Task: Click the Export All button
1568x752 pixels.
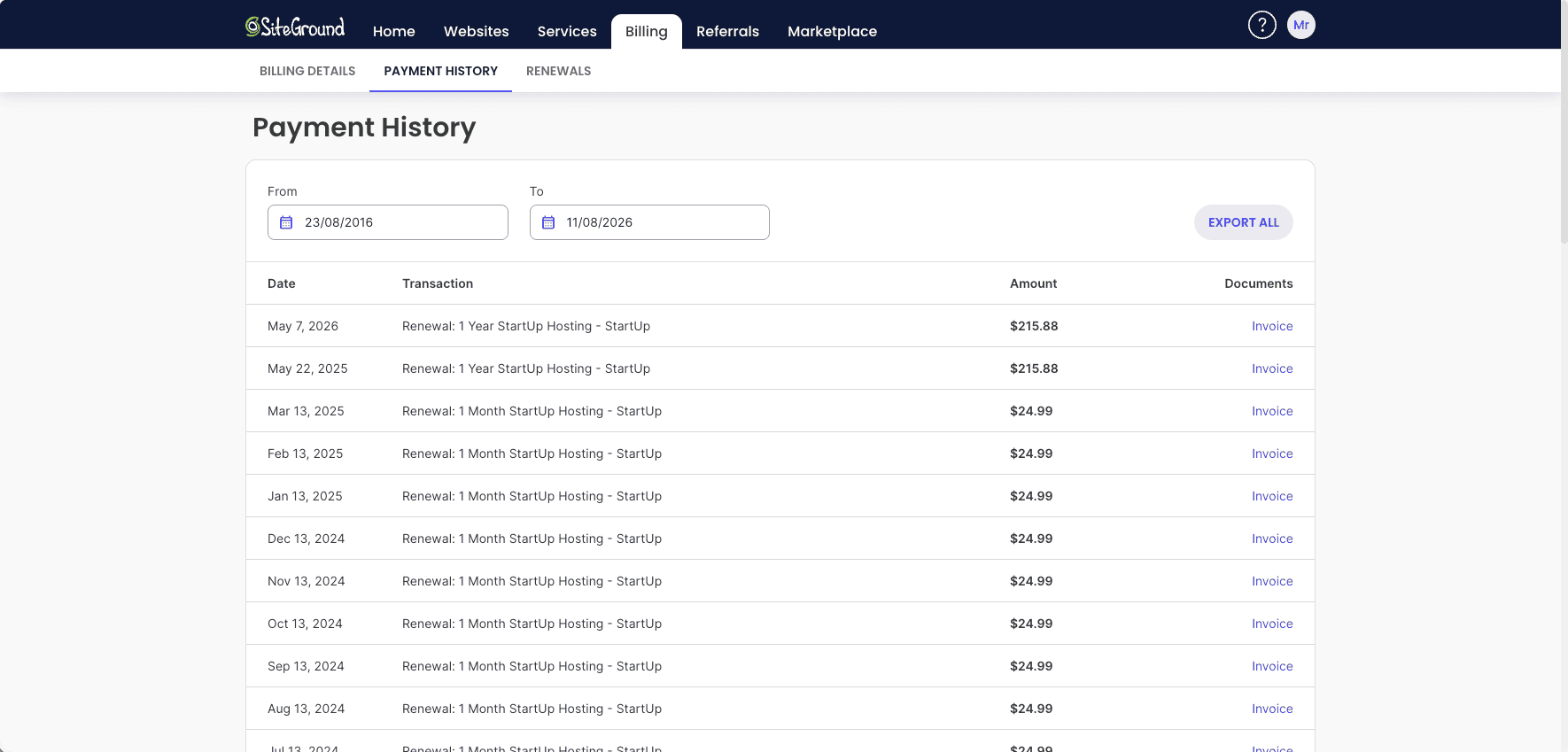Action: (1243, 222)
